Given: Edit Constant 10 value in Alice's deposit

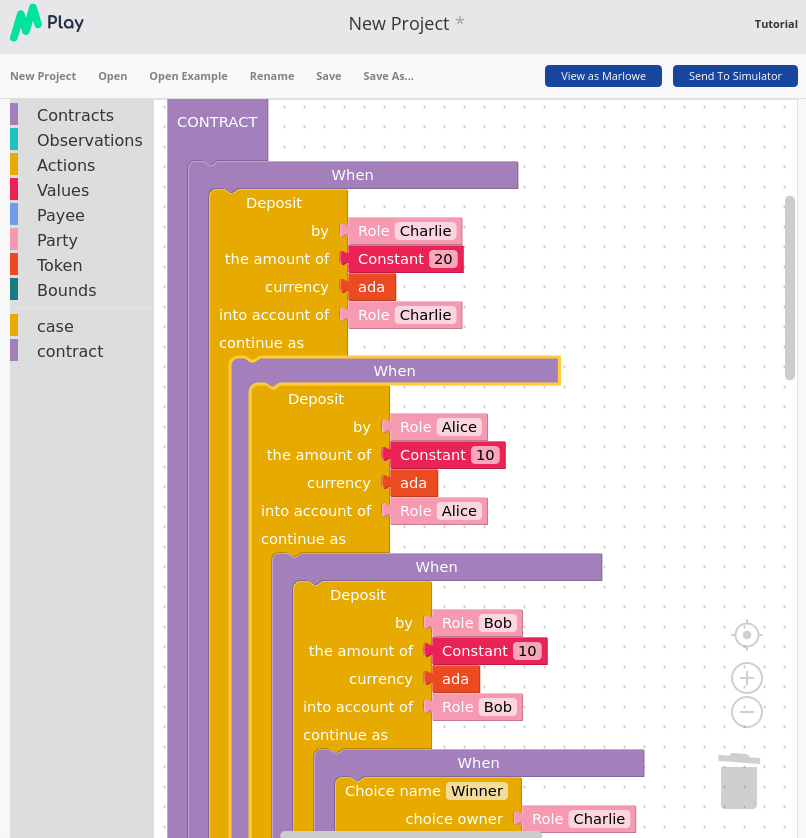Looking at the screenshot, I should [485, 455].
